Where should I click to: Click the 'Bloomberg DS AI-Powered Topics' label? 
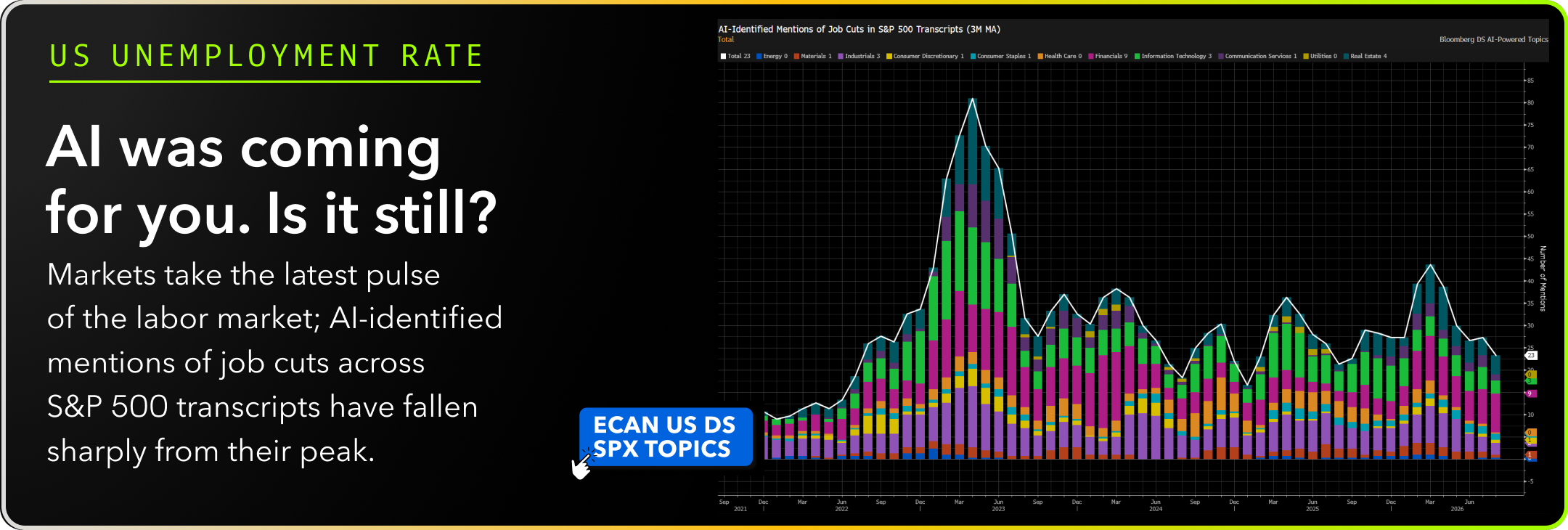pos(1494,40)
